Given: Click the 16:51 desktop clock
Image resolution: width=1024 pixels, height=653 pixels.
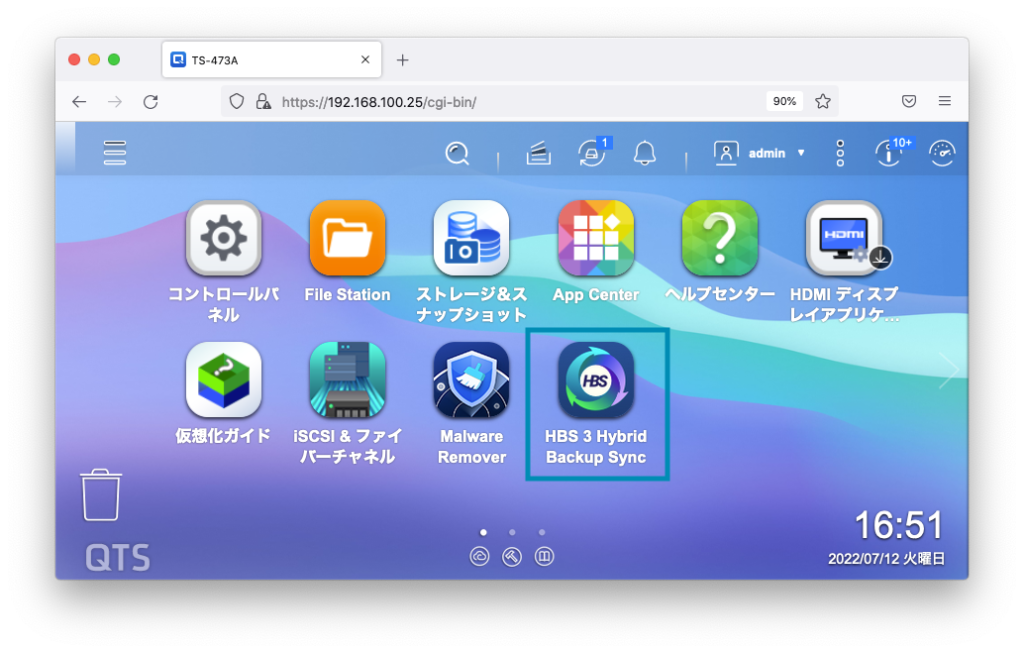Looking at the screenshot, I should (x=899, y=525).
